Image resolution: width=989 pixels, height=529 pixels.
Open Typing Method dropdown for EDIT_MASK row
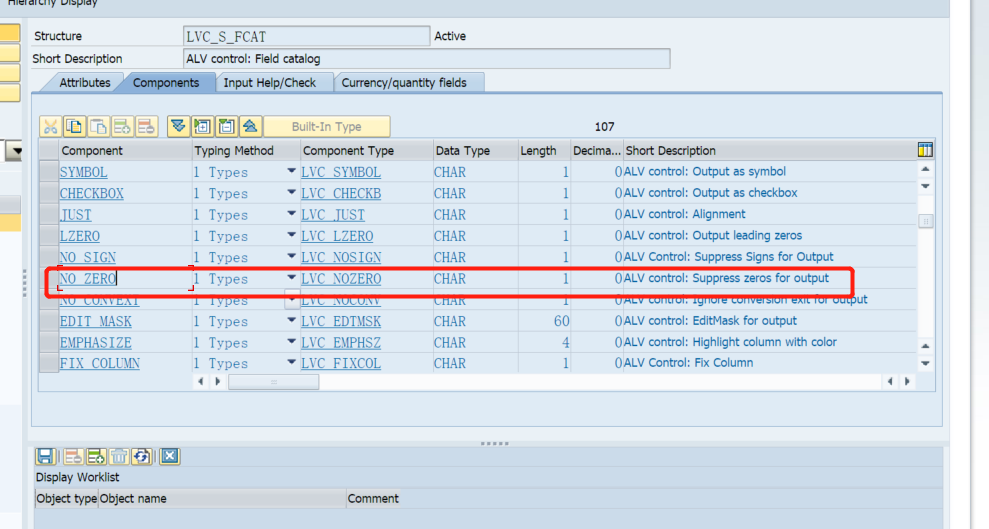[x=291, y=321]
